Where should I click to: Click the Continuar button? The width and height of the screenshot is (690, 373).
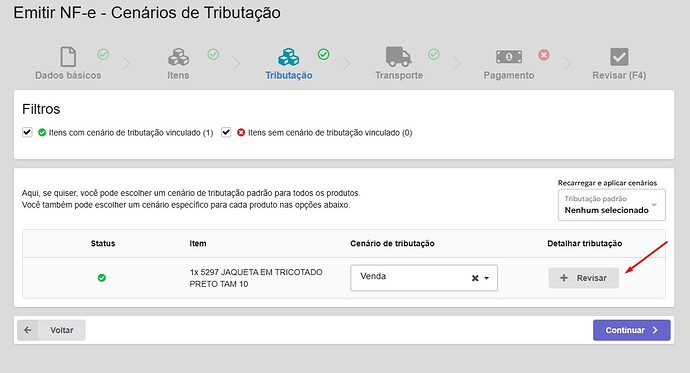pyautogui.click(x=631, y=330)
